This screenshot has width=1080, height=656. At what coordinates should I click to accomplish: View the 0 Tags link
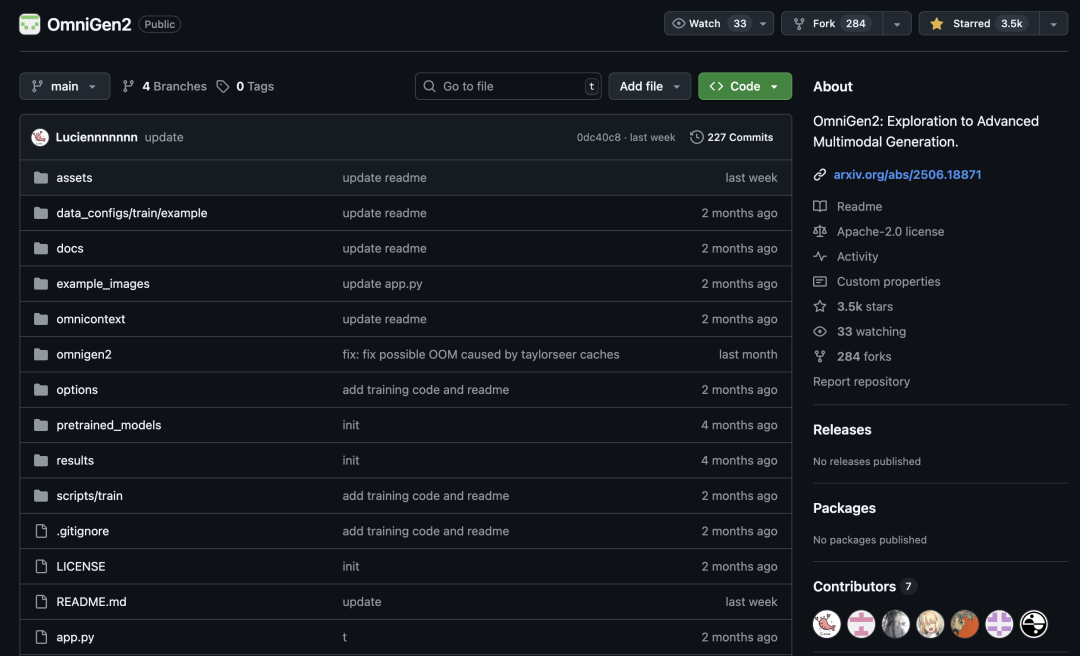[245, 86]
